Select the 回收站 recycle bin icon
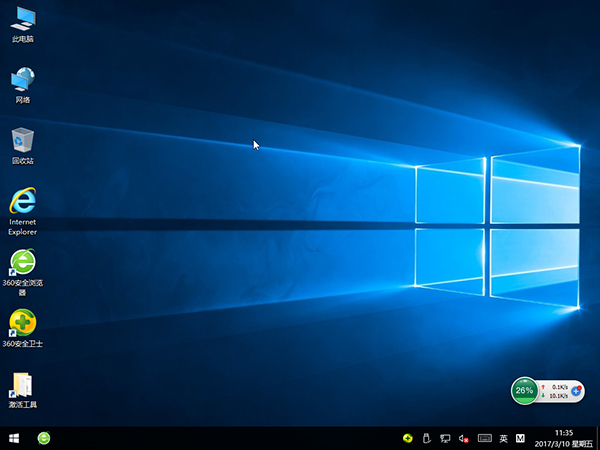 coord(23,146)
